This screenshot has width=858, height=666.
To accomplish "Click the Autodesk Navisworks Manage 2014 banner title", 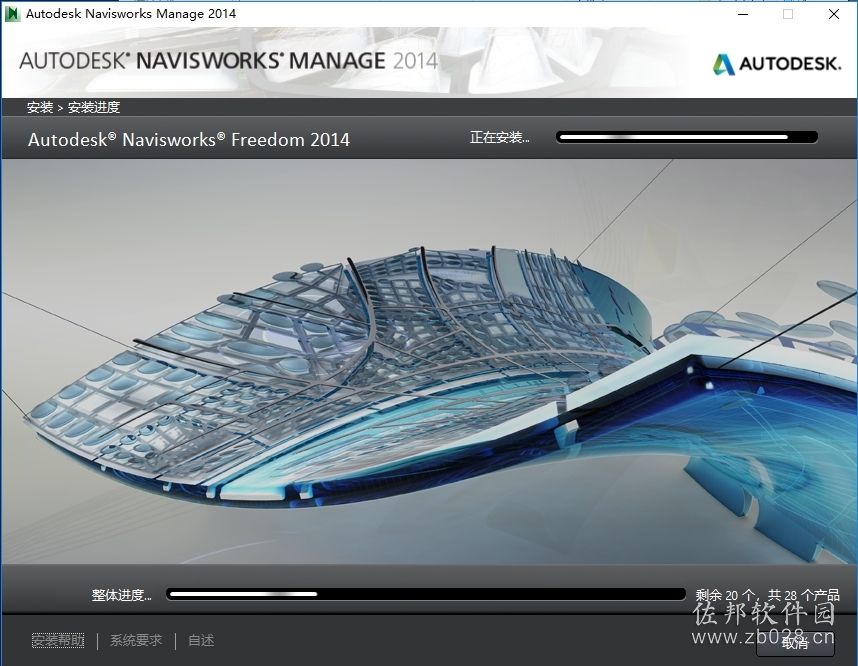I will 228,61.
